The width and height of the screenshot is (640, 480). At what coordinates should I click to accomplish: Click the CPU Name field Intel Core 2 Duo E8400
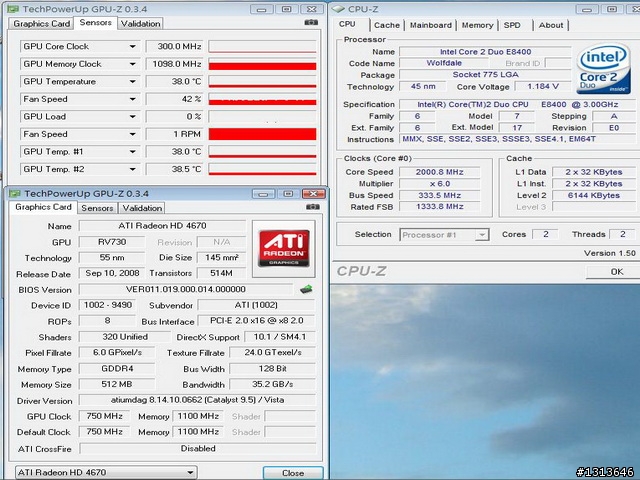[485, 52]
